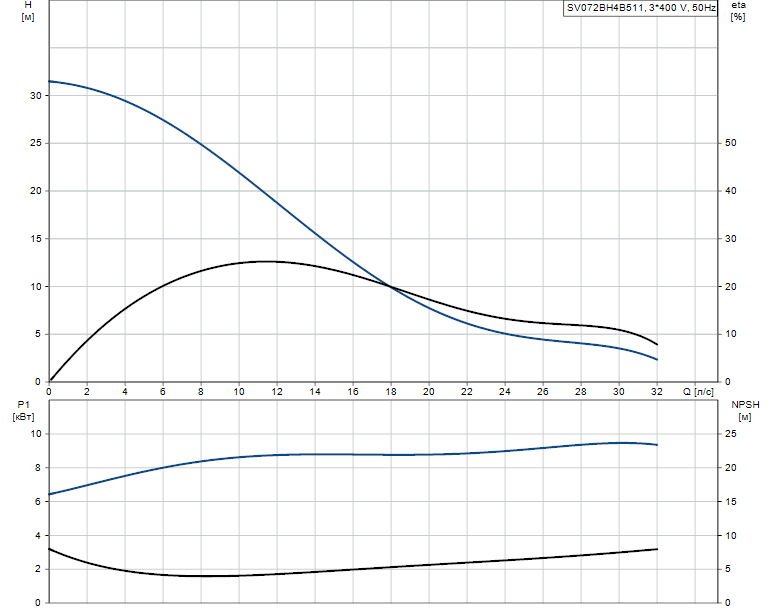Screen dimensions: 774x611
Task: Click the blue P1 power curve right endpoint
Action: 657,445
